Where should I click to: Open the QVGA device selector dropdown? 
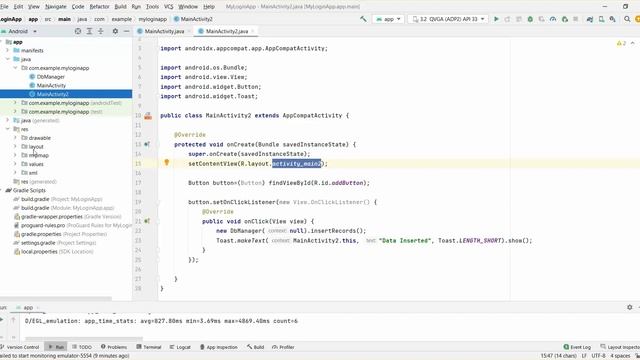[448, 19]
